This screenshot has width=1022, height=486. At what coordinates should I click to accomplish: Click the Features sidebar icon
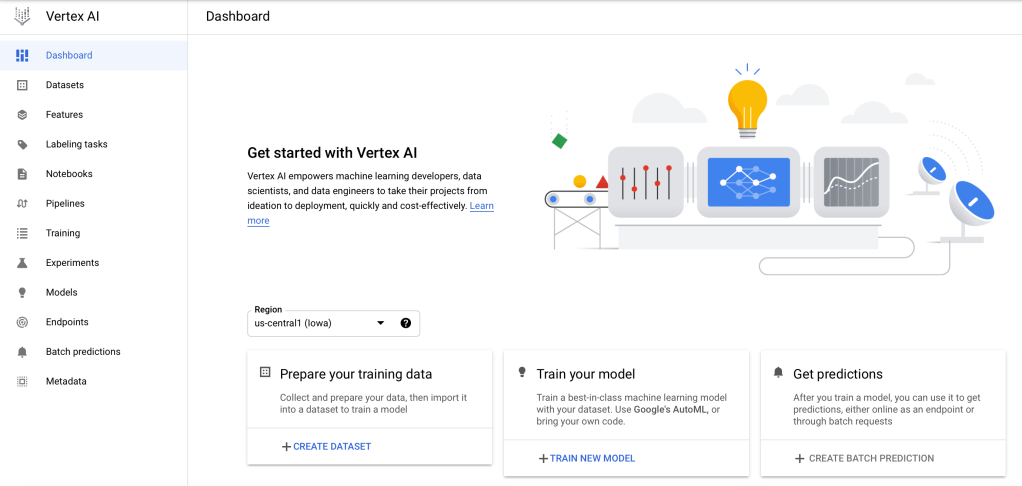22,115
